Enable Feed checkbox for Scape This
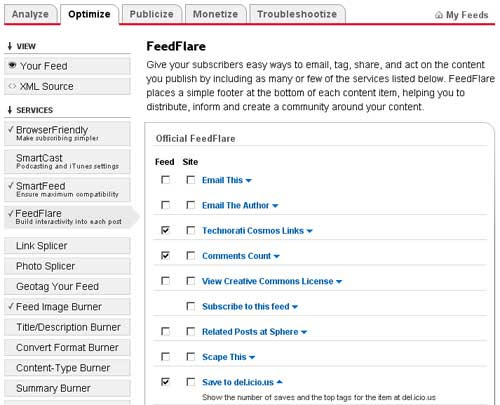 coord(165,357)
